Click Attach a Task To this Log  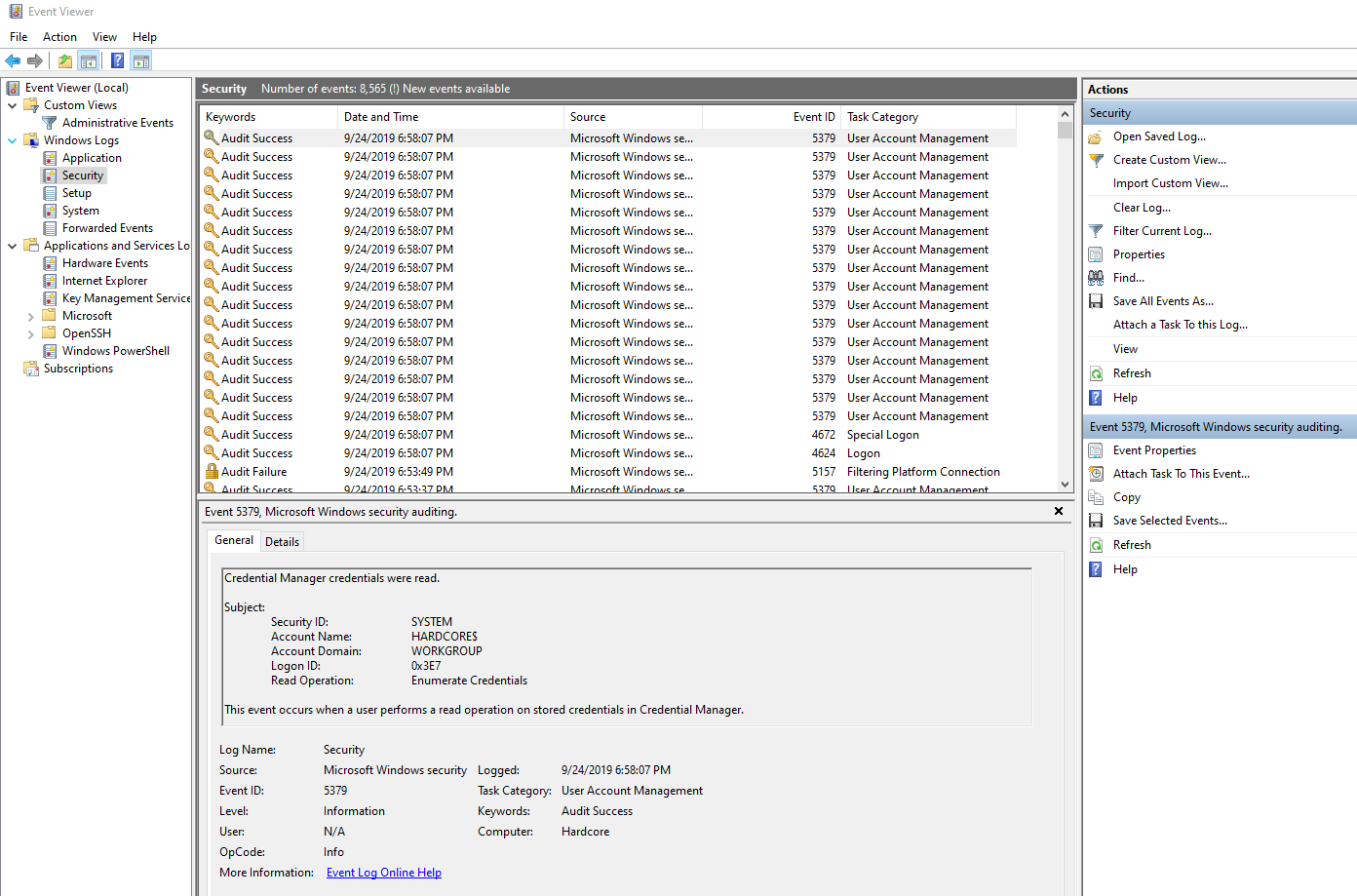pos(1181,325)
